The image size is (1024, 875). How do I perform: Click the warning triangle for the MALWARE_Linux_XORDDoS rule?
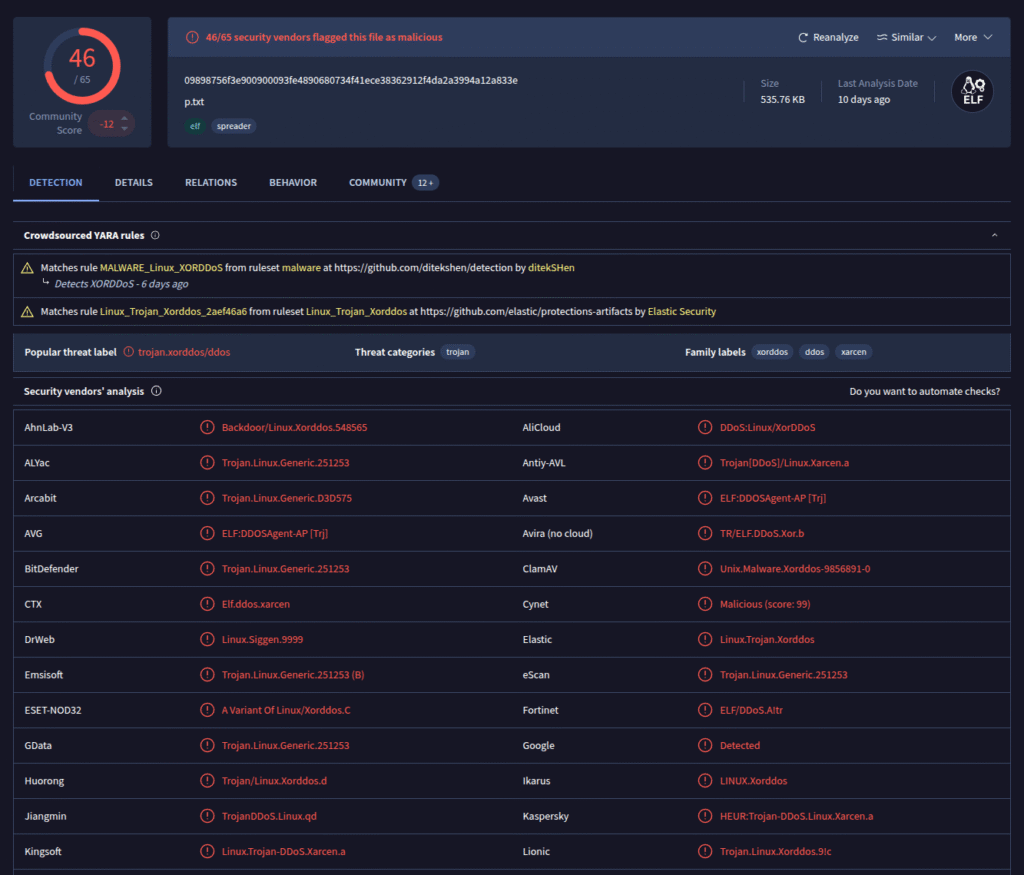(x=28, y=268)
